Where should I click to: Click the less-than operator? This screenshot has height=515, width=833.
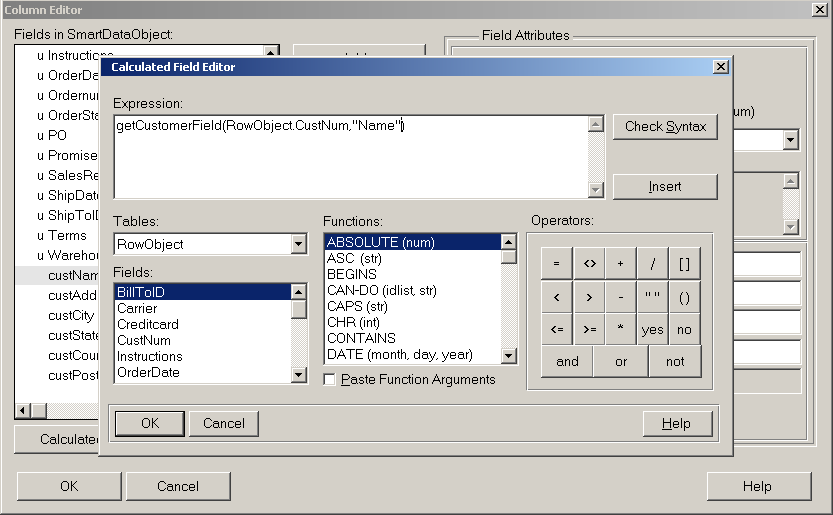click(556, 297)
